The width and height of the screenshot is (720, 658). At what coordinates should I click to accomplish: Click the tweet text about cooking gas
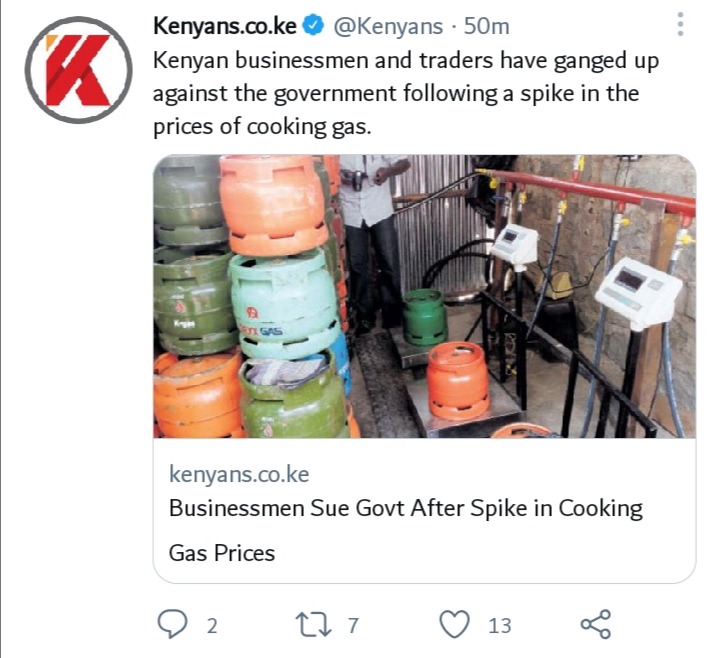point(406,94)
